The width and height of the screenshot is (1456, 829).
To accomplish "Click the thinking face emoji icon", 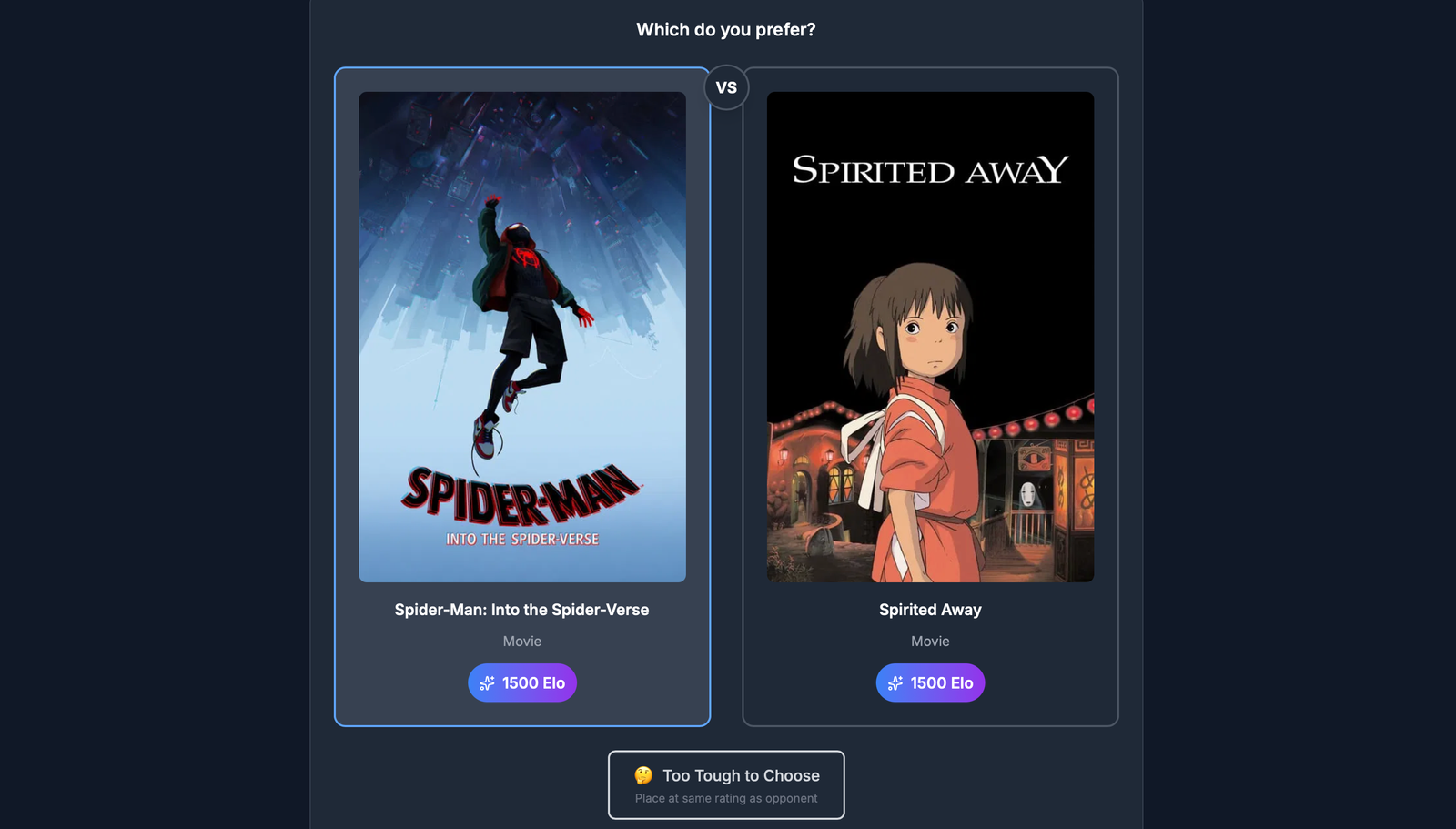I will [644, 775].
